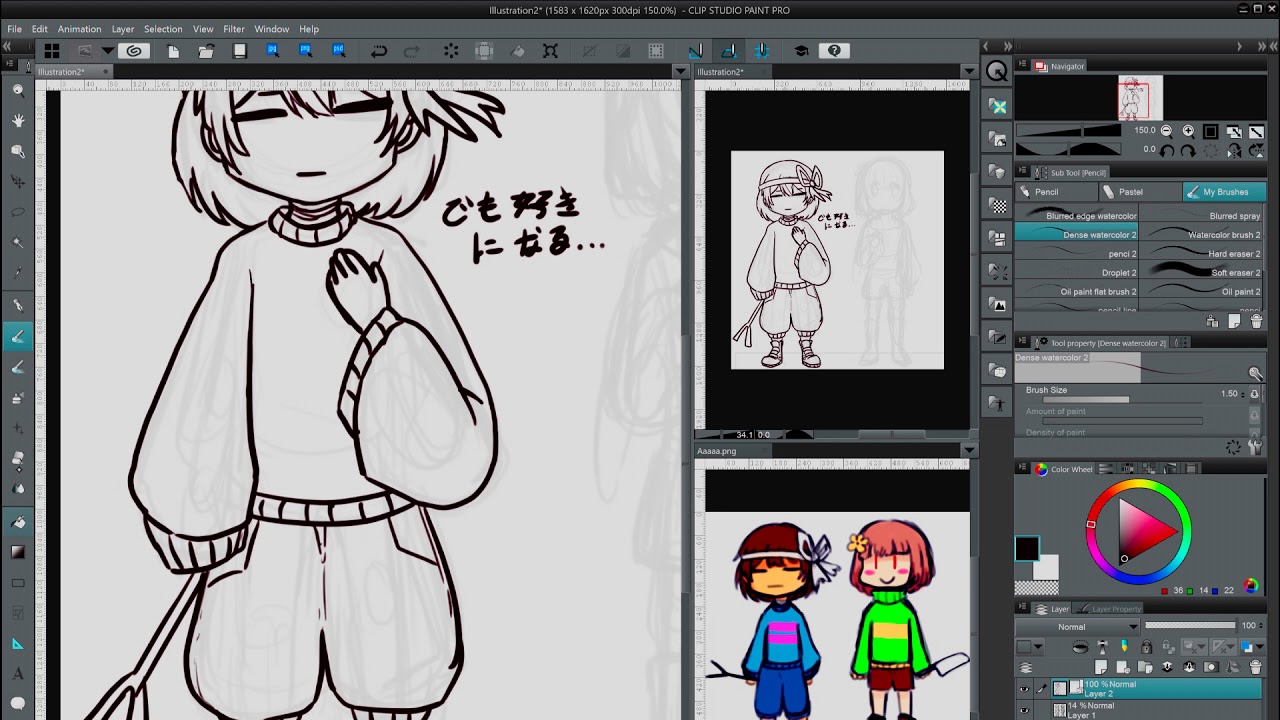Select the Auto select magic wand tool
The image size is (1280, 720).
coord(18,243)
